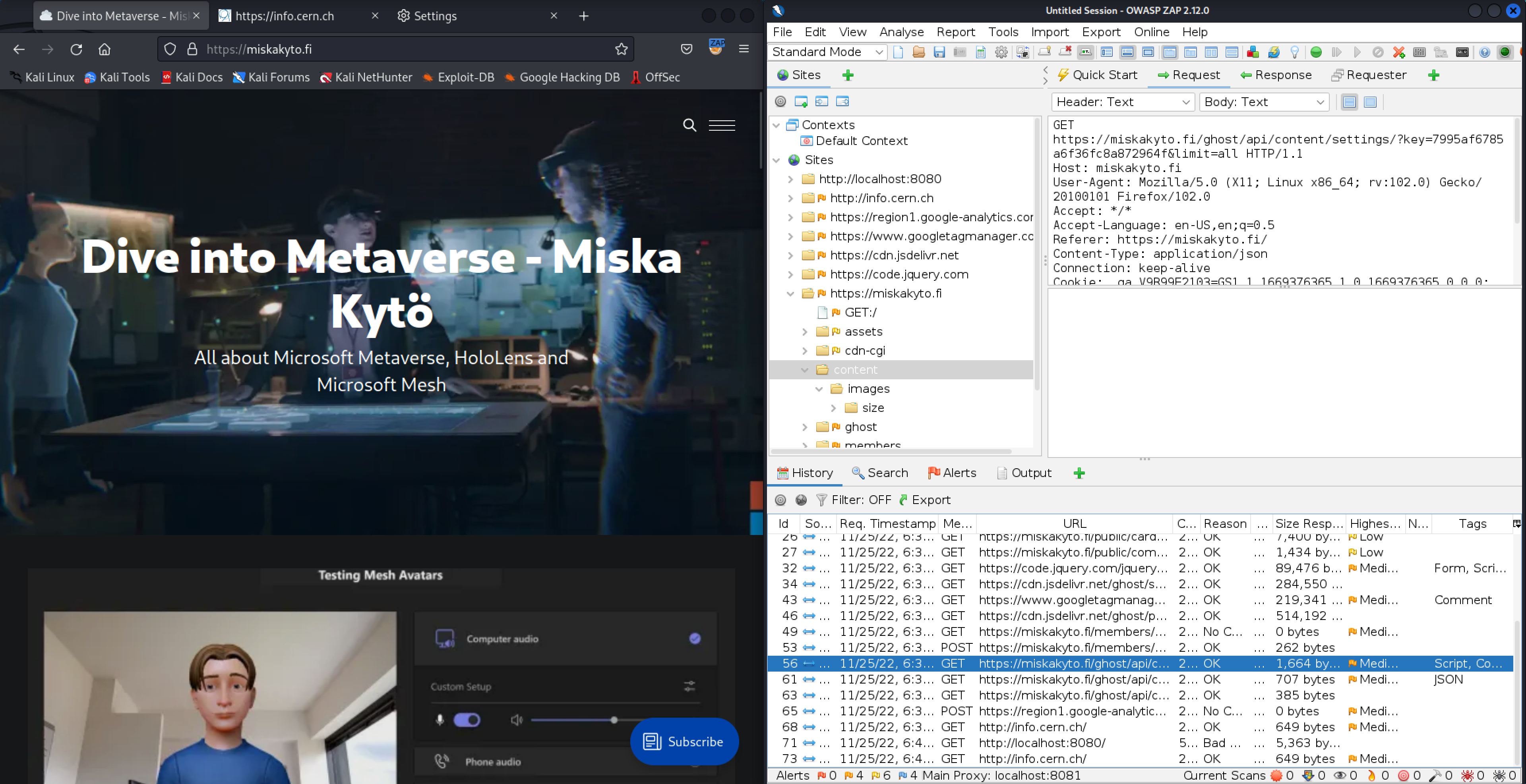The width and height of the screenshot is (1526, 784).
Task: Click the Open Session folder icon
Action: tap(918, 52)
